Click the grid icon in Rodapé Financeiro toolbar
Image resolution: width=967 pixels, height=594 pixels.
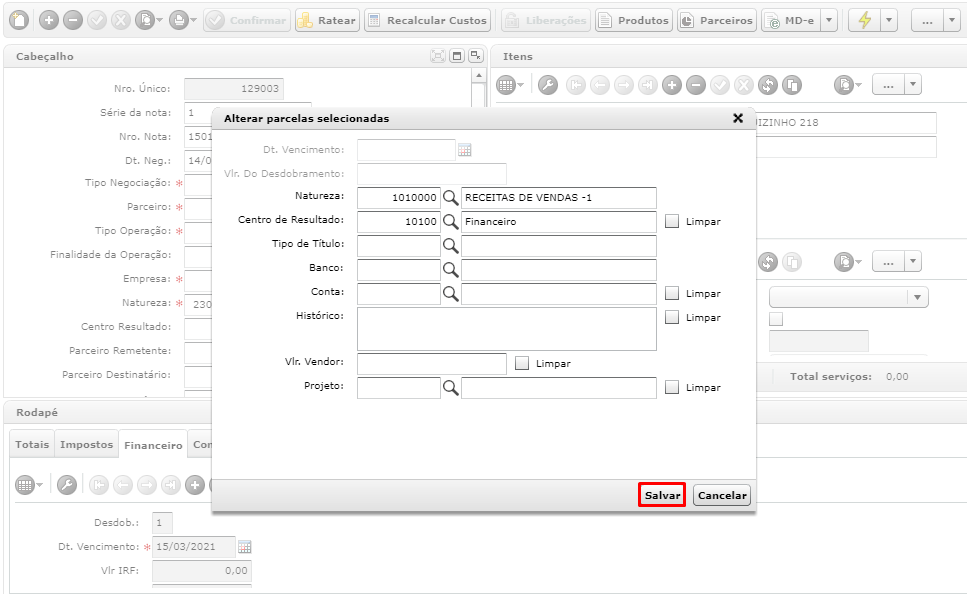pos(25,485)
